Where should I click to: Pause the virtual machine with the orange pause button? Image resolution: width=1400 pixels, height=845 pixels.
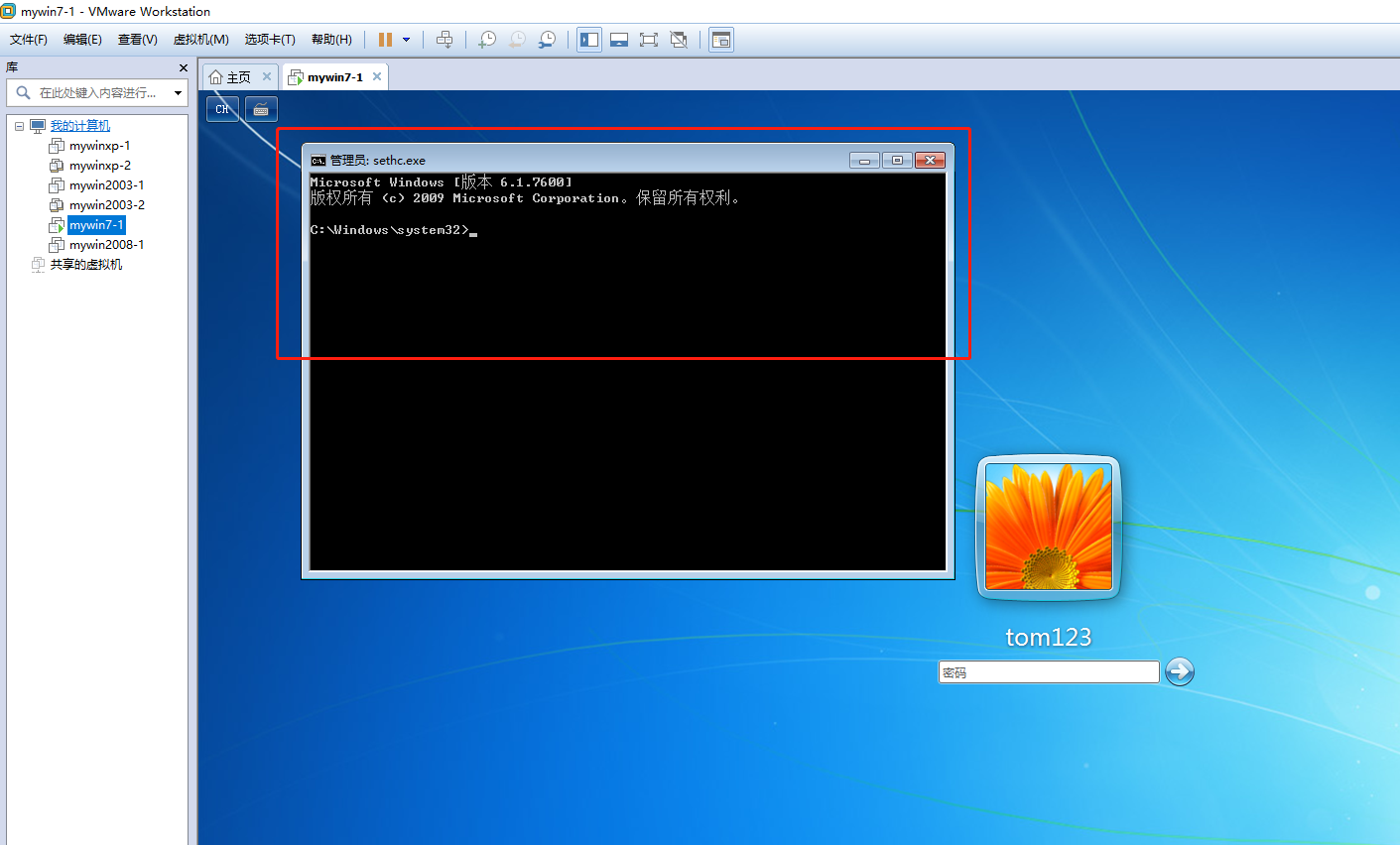click(x=385, y=40)
